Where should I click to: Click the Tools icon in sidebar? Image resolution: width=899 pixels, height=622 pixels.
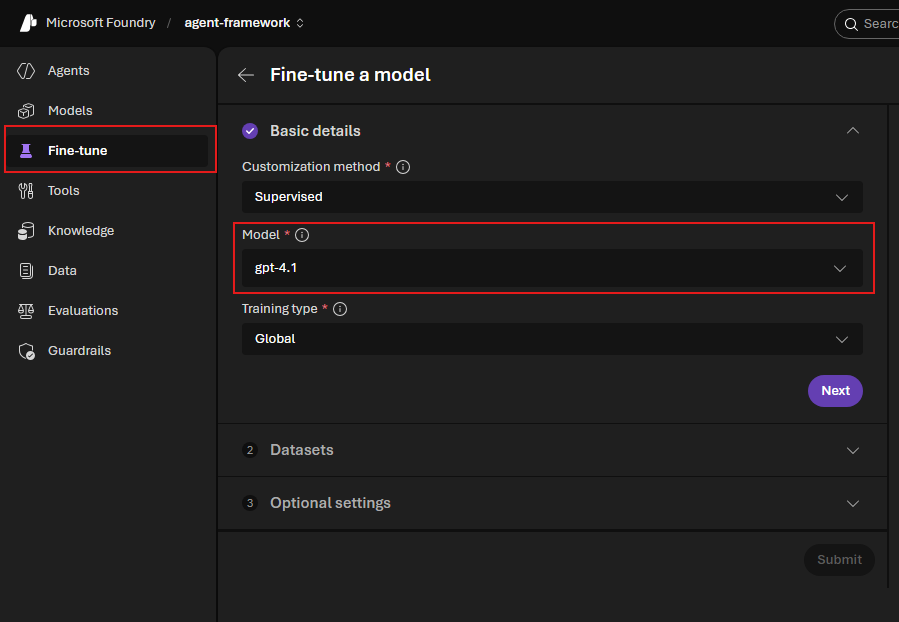pyautogui.click(x=26, y=191)
